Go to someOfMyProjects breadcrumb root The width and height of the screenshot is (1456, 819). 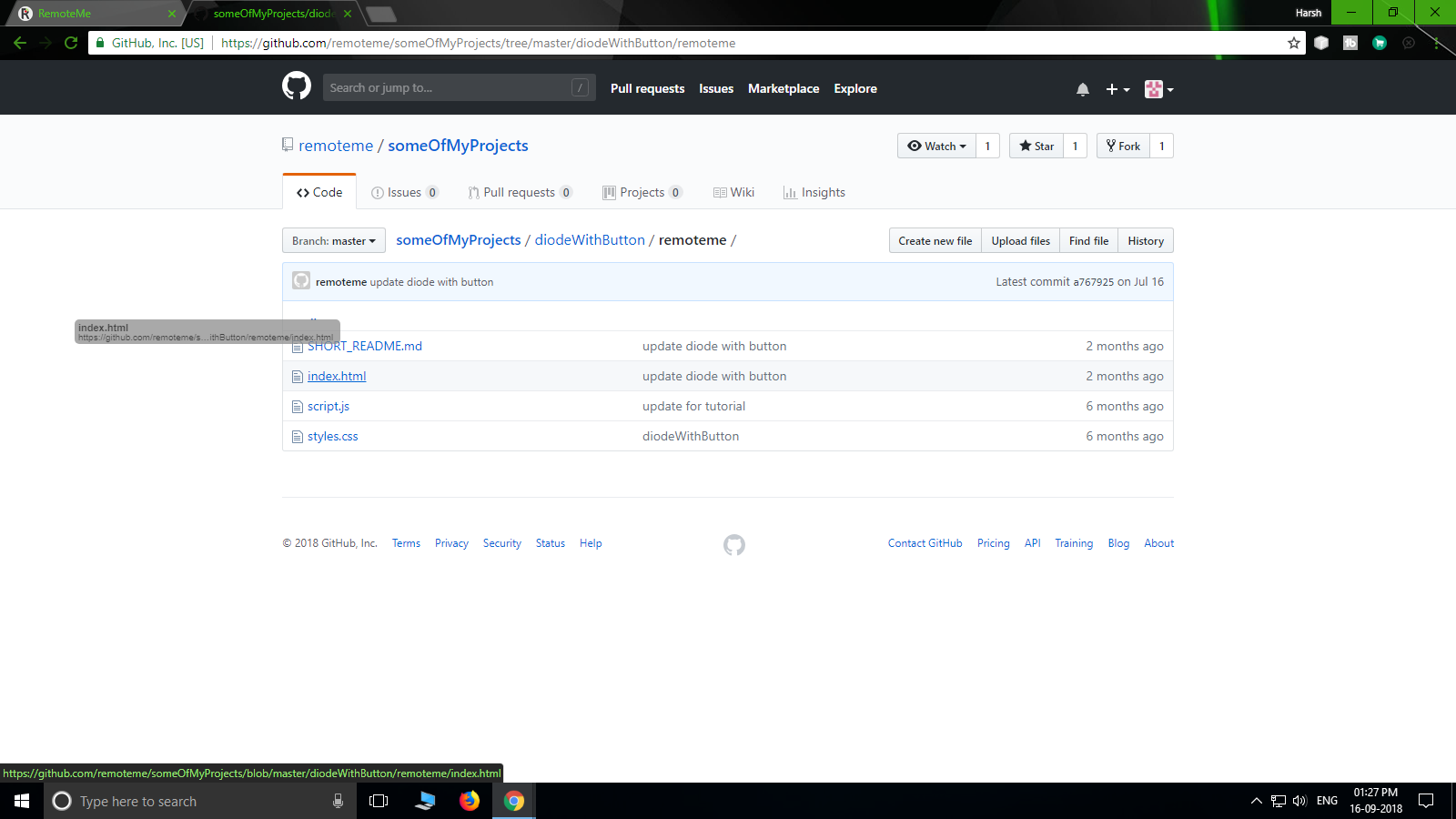[x=459, y=239]
